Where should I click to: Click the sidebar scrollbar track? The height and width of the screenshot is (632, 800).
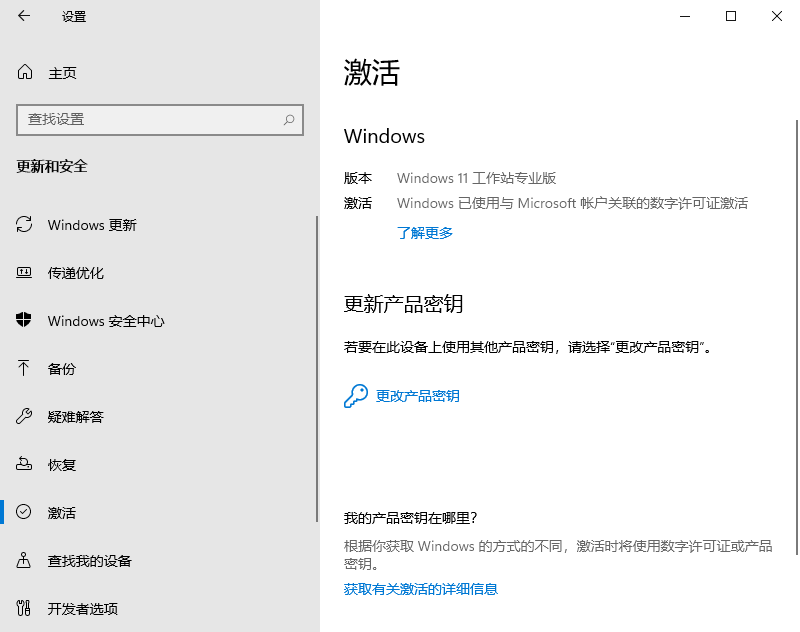click(x=317, y=350)
